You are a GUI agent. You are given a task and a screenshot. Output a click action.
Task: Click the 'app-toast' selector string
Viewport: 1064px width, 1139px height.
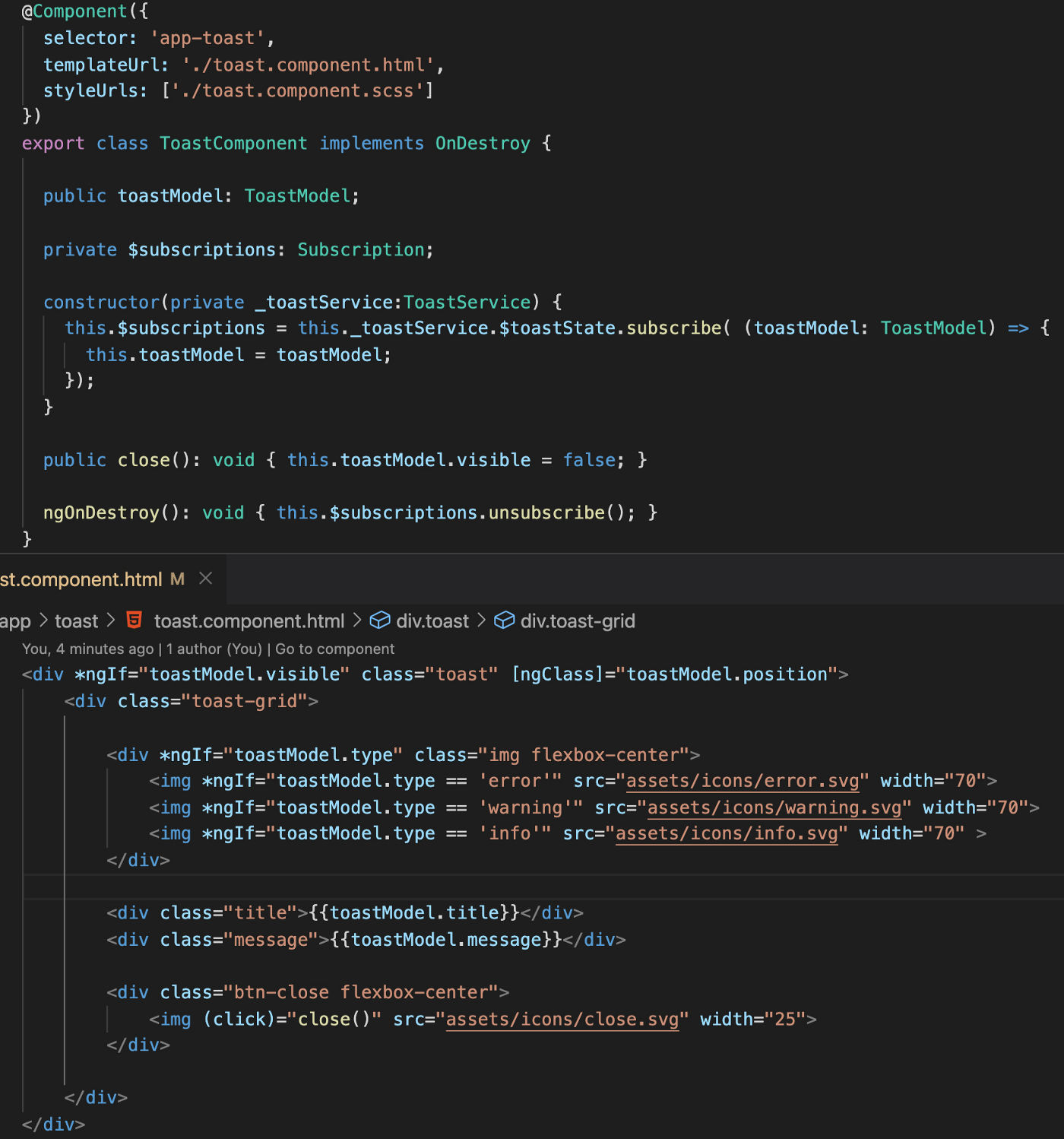[207, 38]
